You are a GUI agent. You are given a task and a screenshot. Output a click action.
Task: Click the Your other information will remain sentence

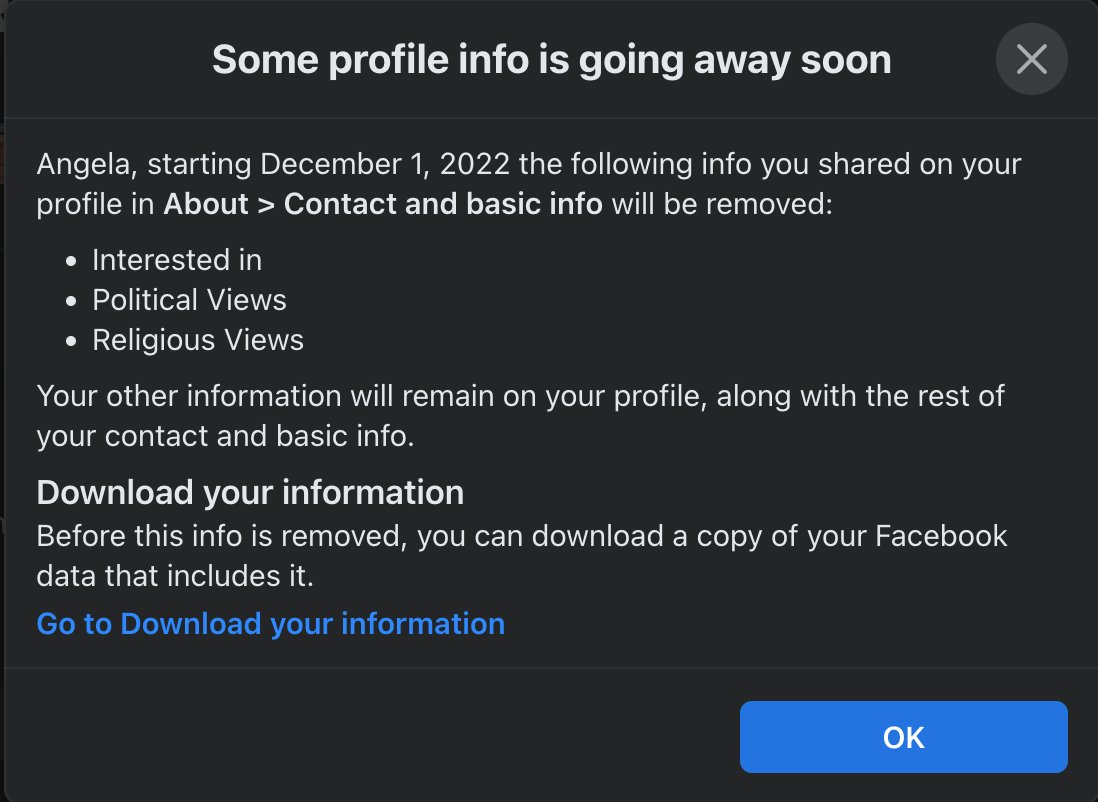520,416
